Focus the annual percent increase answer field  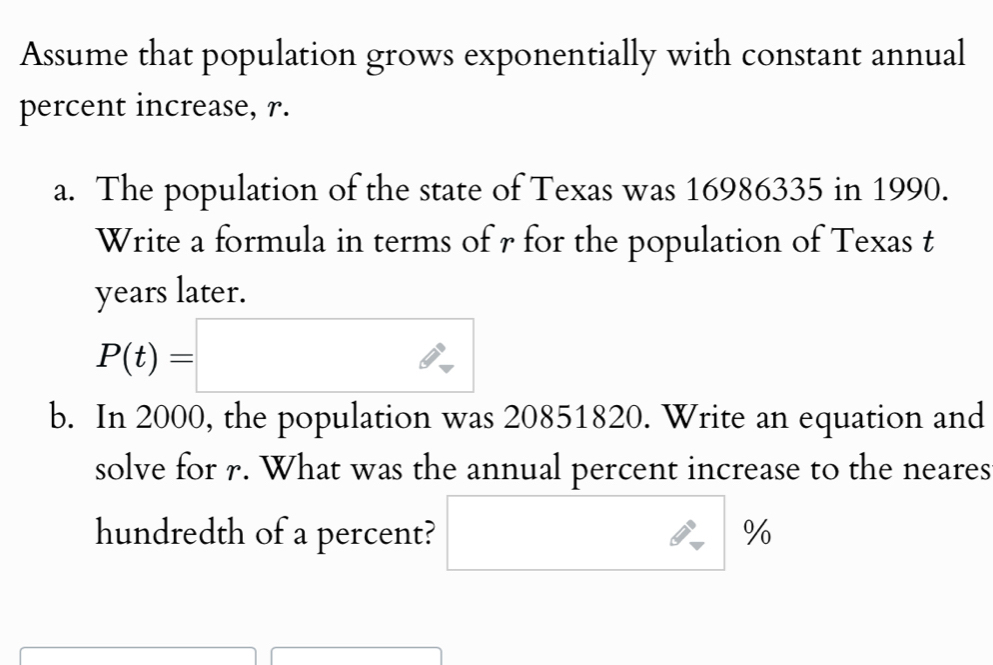point(586,533)
